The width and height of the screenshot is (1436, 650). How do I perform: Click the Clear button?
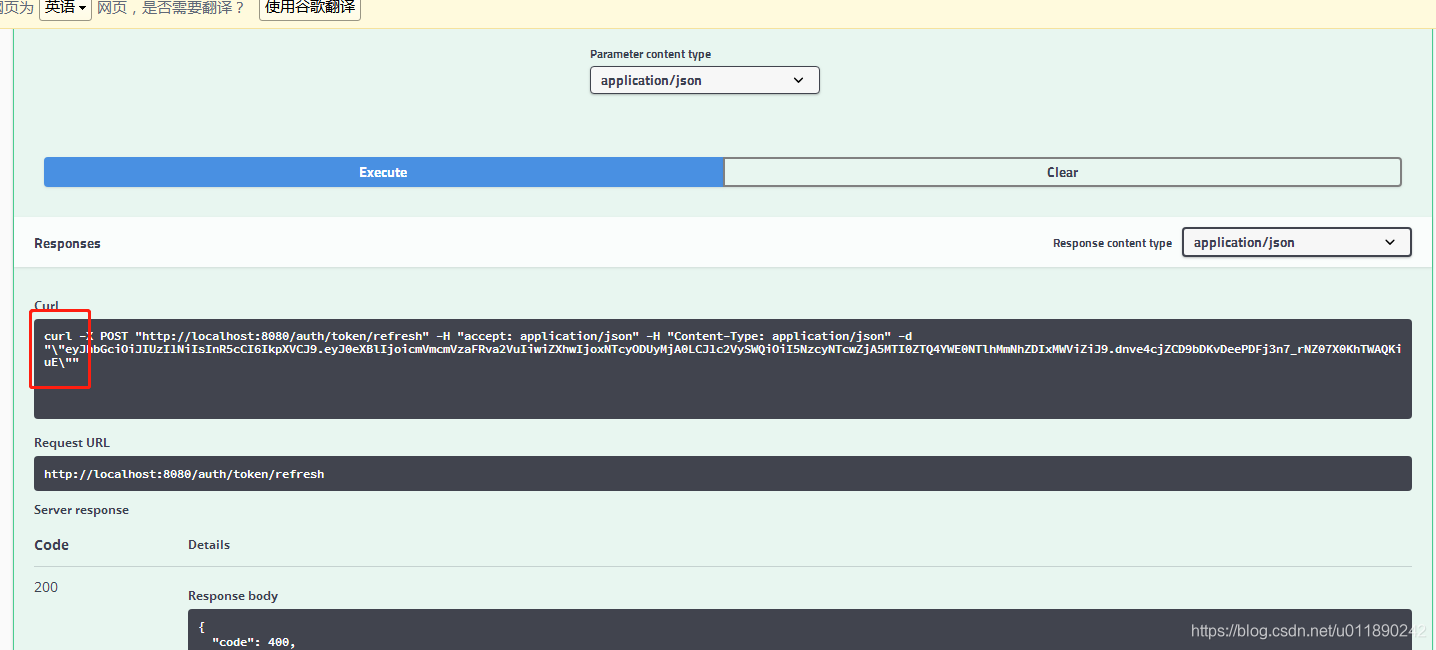pyautogui.click(x=1062, y=172)
